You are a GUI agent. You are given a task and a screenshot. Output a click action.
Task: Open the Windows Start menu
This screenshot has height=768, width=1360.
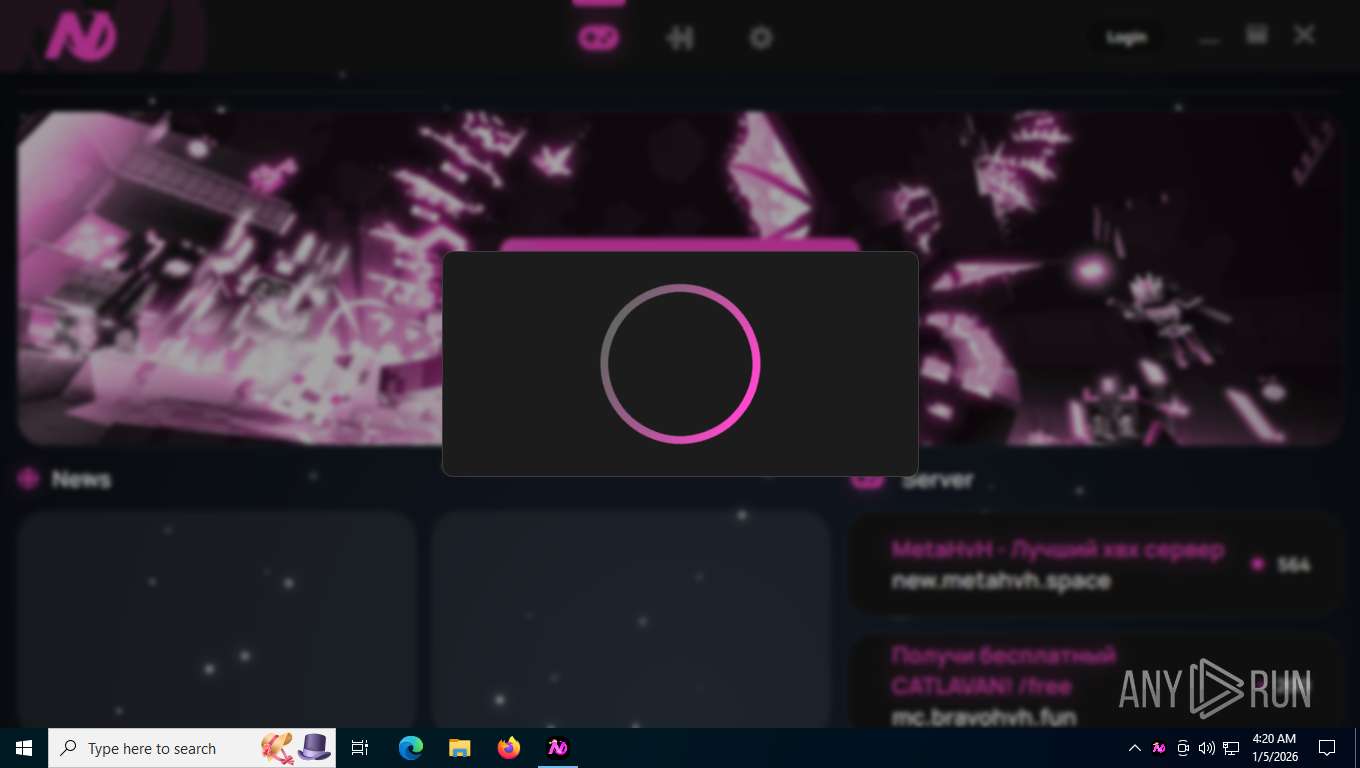click(24, 748)
